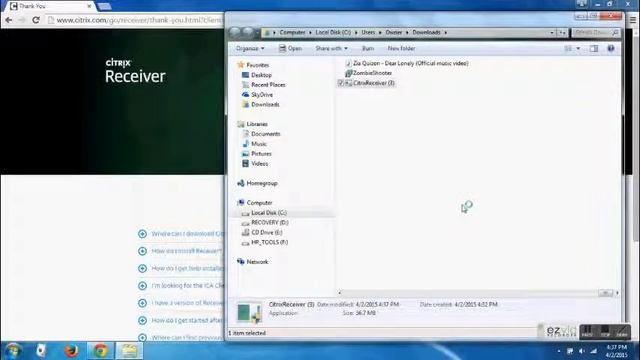Open the Windows Start menu
This screenshot has width=640, height=360.
[13, 351]
